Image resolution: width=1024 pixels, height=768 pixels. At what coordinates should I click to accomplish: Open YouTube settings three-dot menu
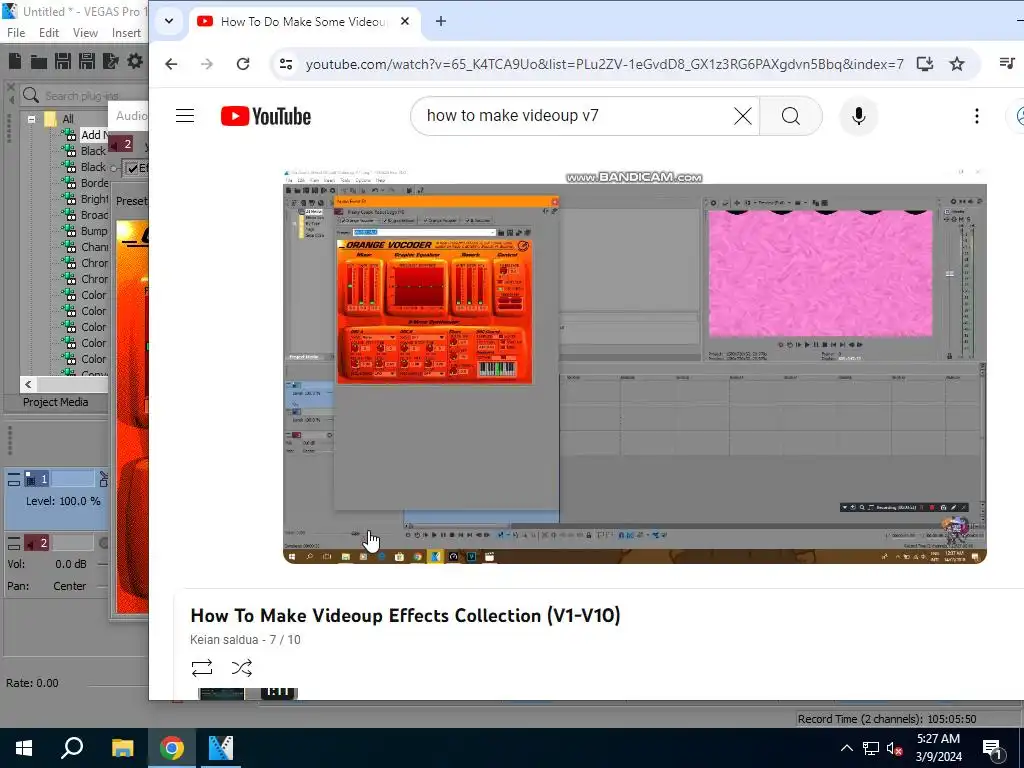coord(977,116)
